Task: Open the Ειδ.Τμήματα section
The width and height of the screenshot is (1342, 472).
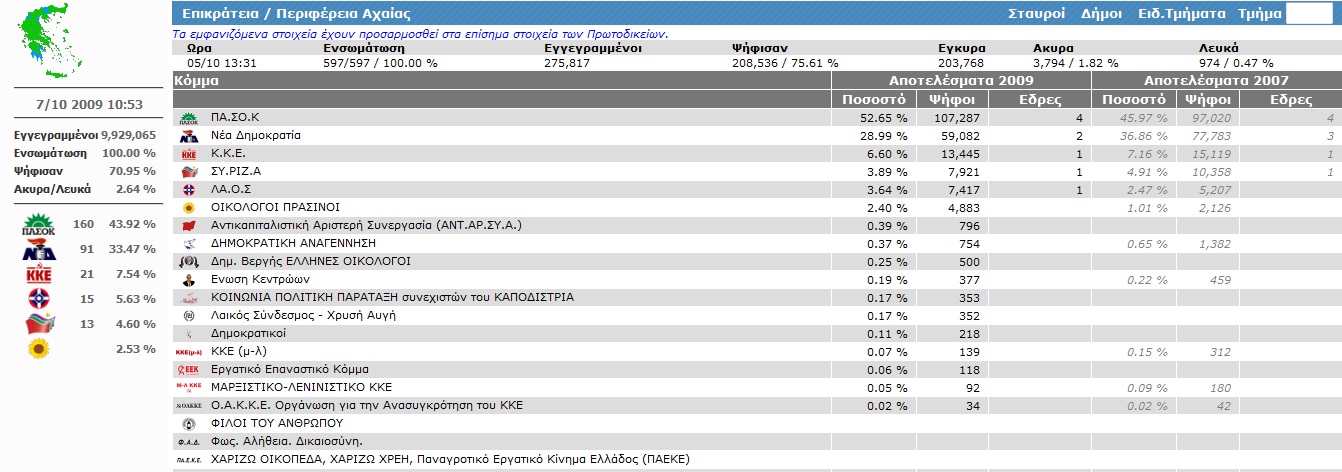Action: (1181, 14)
